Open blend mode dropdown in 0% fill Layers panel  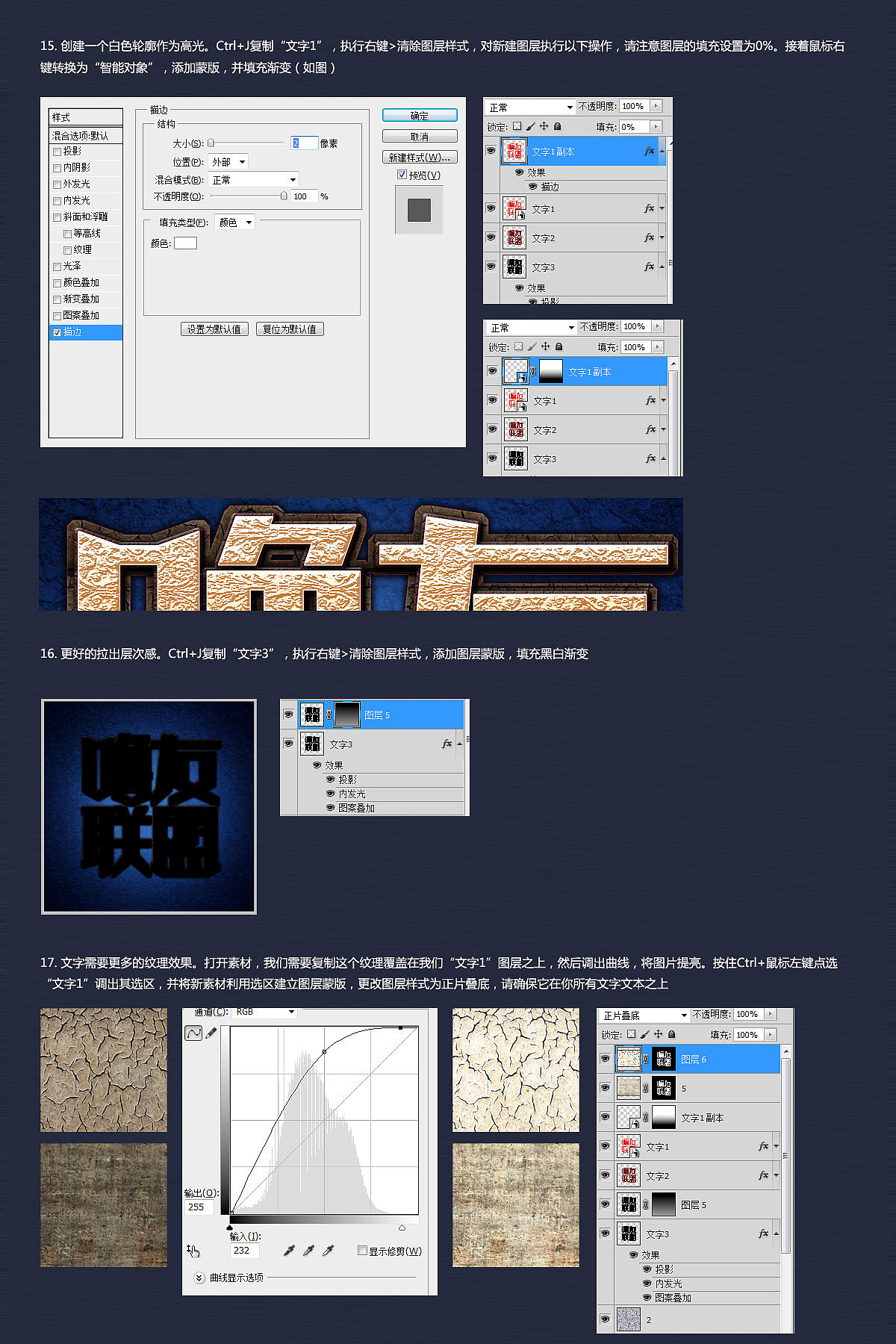530,107
